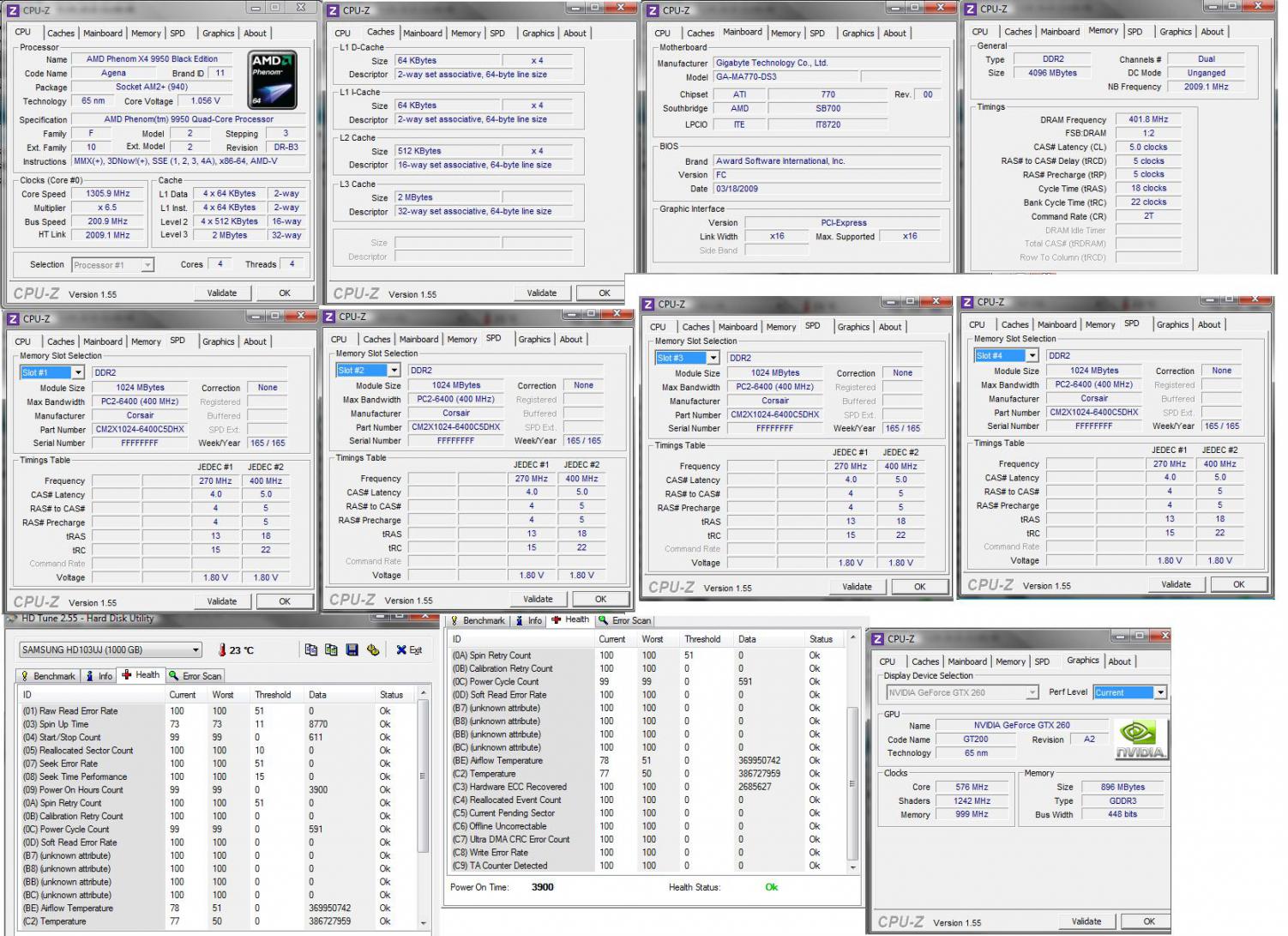Click the CPU-Z title icon of the Slot #3 window
This screenshot has height=936, width=1288.
click(x=649, y=305)
